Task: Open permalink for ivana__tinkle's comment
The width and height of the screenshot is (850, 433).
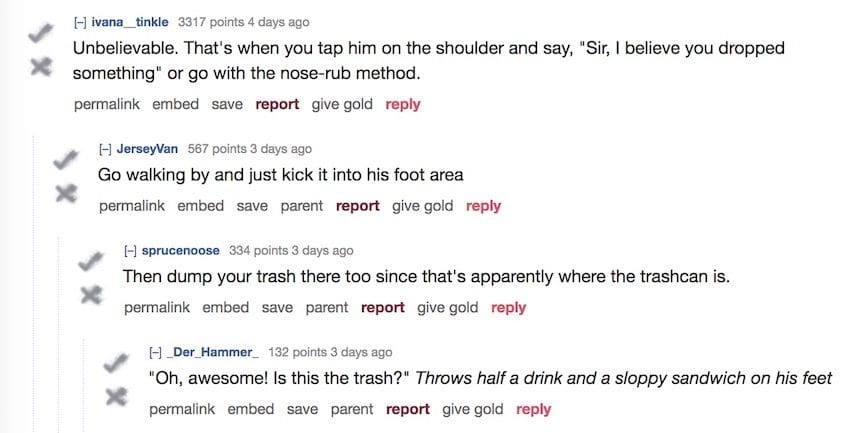Action: coord(107,104)
